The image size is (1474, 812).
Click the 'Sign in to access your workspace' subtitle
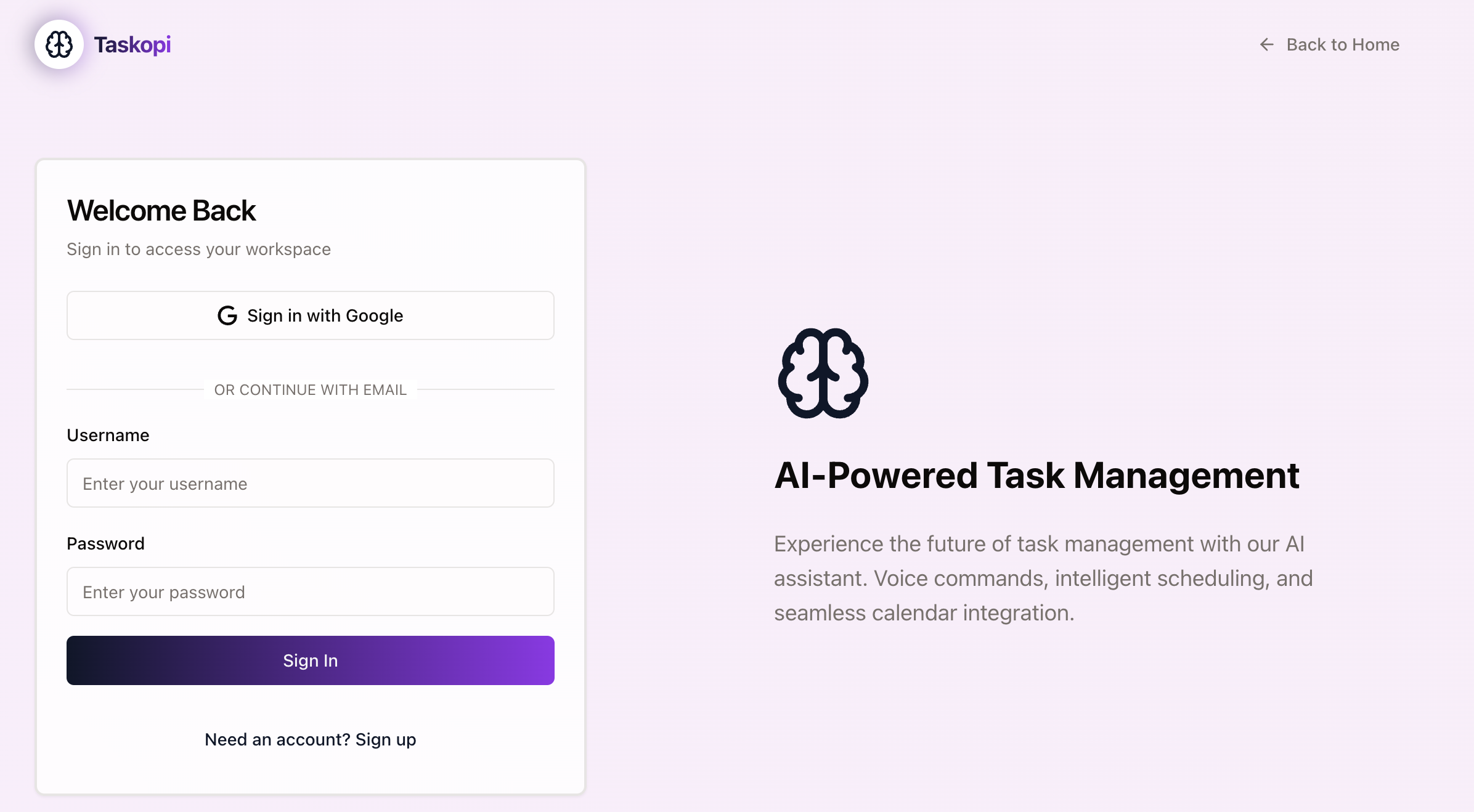pyautogui.click(x=198, y=250)
